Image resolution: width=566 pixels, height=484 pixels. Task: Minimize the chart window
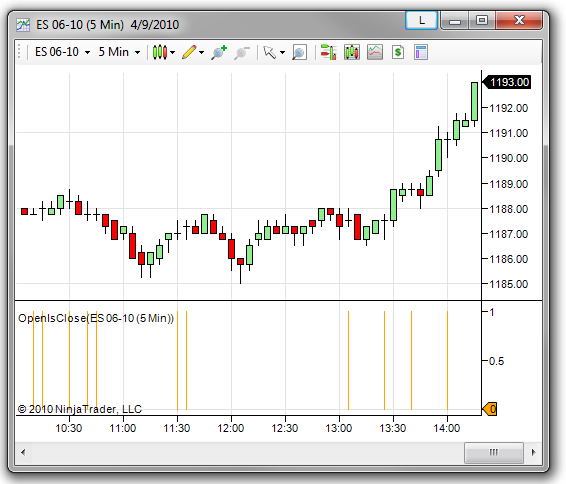point(454,21)
